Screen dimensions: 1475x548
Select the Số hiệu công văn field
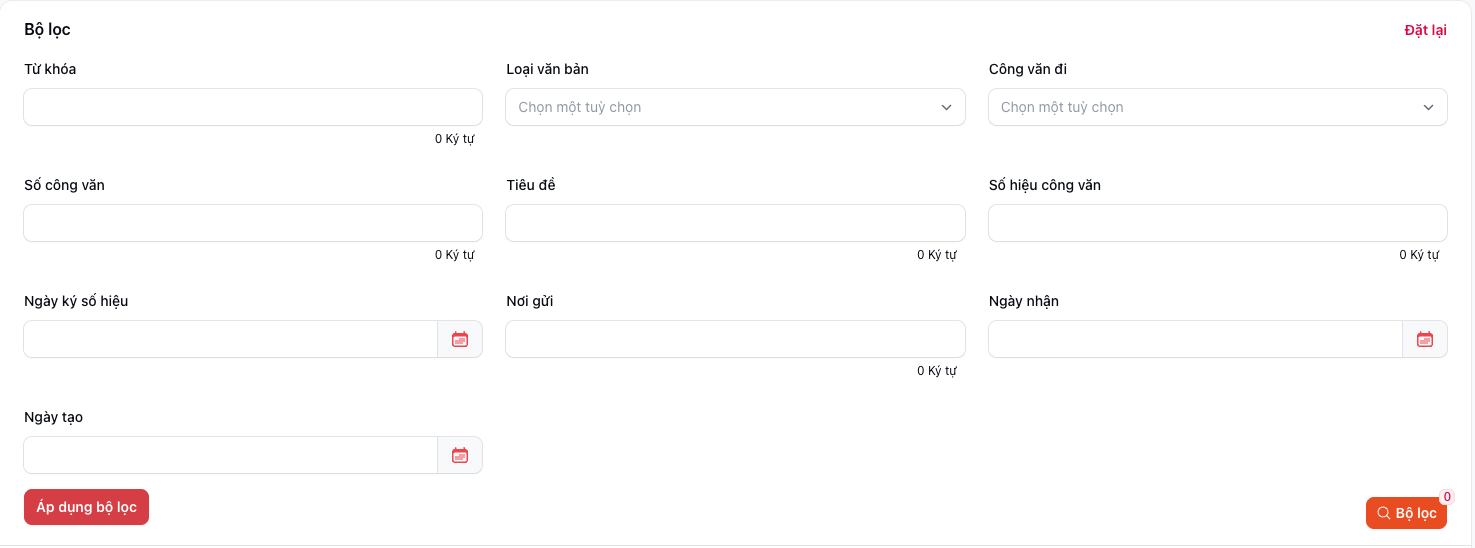(x=1216, y=223)
